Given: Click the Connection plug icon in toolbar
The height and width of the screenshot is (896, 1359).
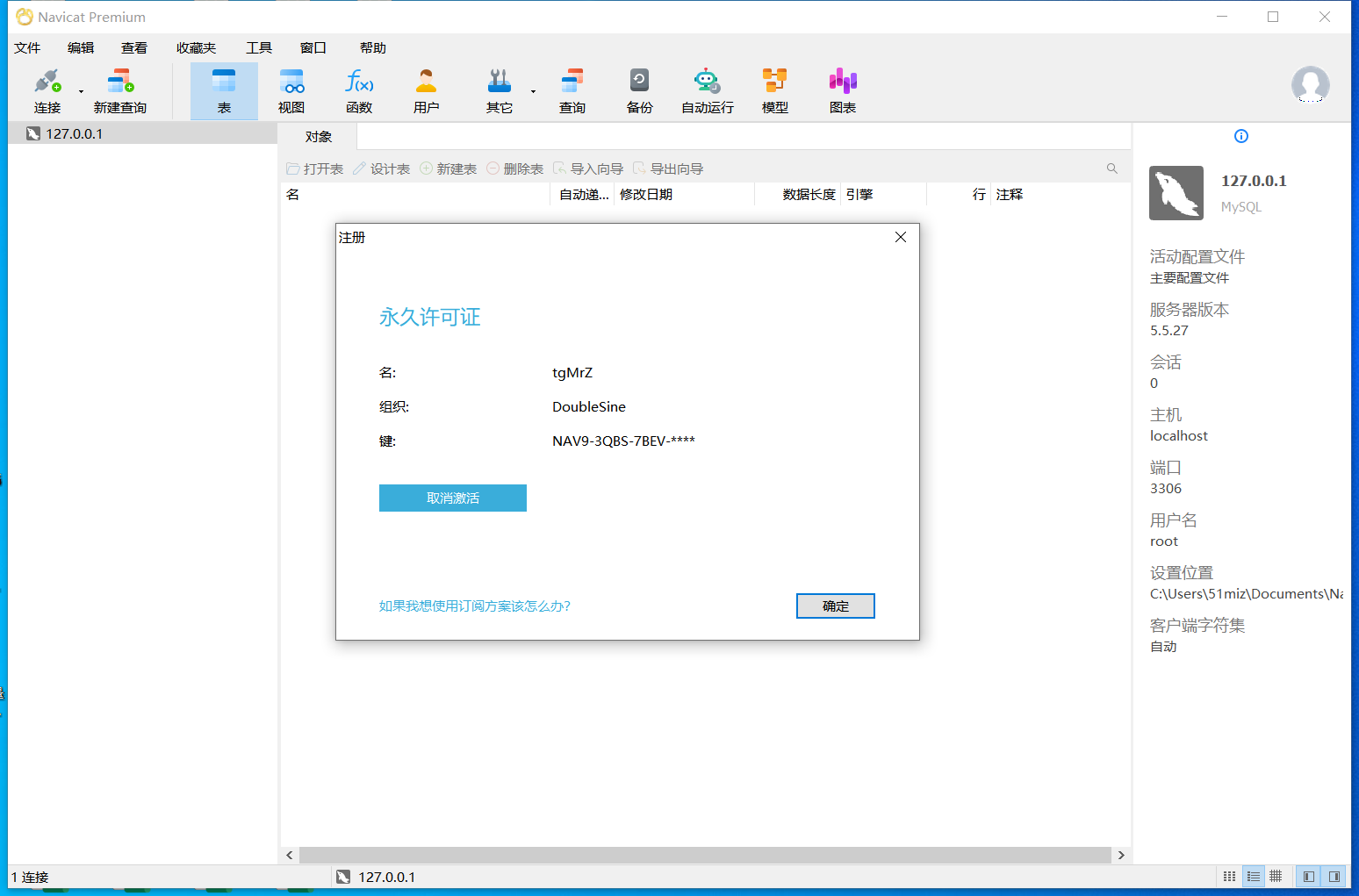Looking at the screenshot, I should (47, 90).
